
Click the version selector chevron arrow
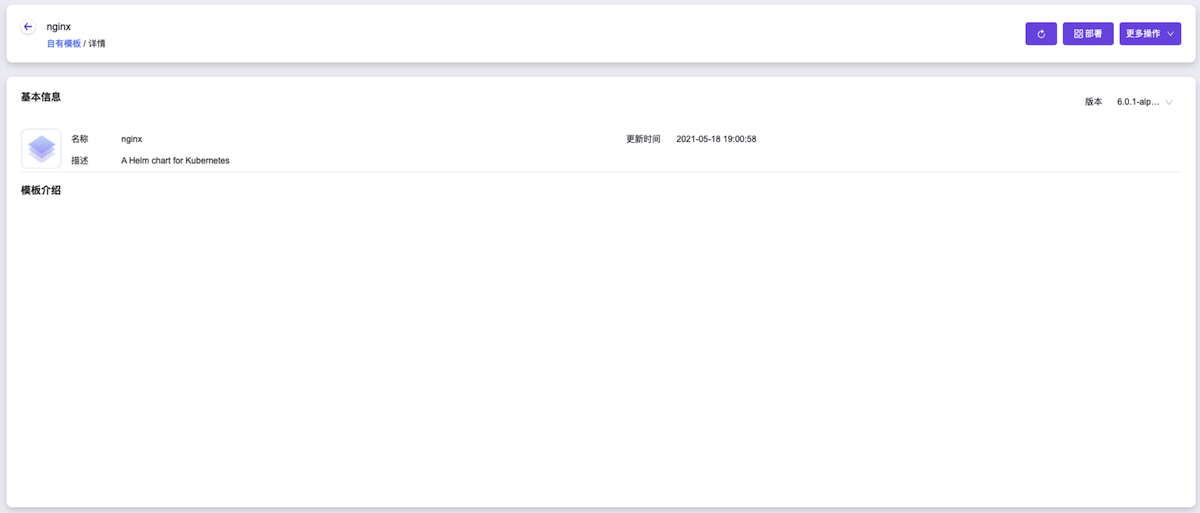(1169, 102)
